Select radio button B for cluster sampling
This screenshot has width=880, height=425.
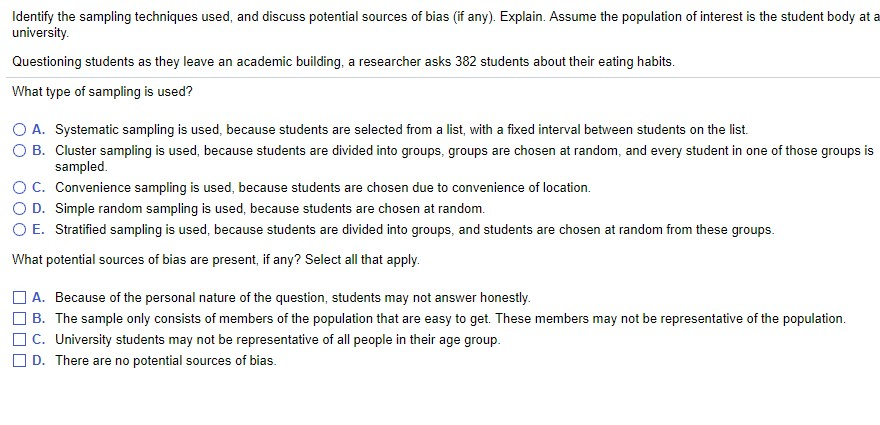coord(20,150)
